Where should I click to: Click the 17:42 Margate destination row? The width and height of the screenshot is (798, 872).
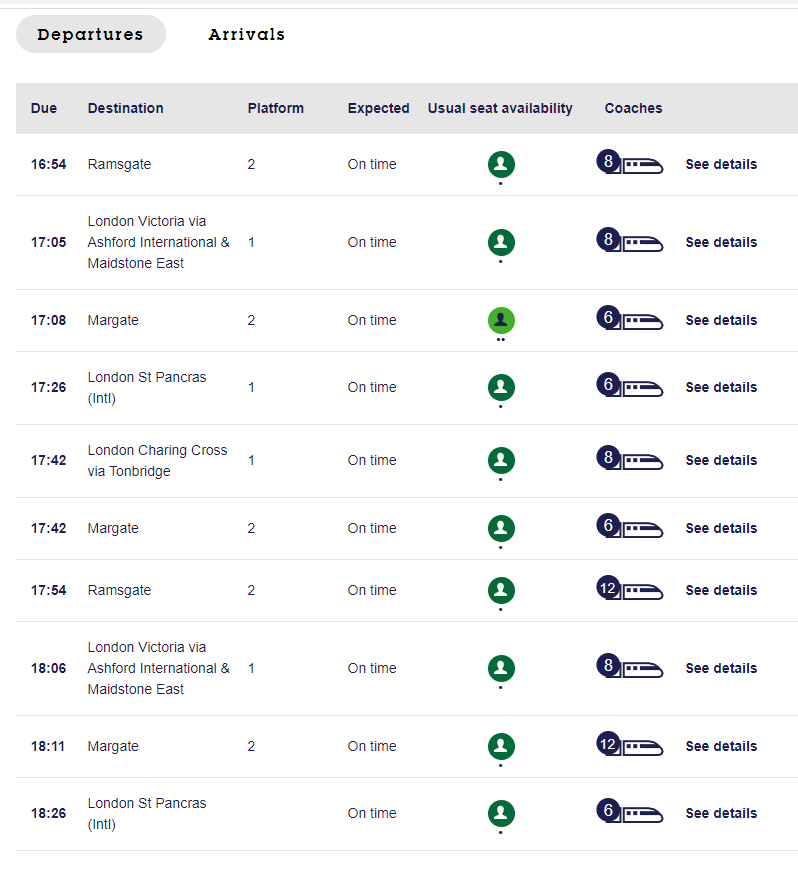click(113, 528)
